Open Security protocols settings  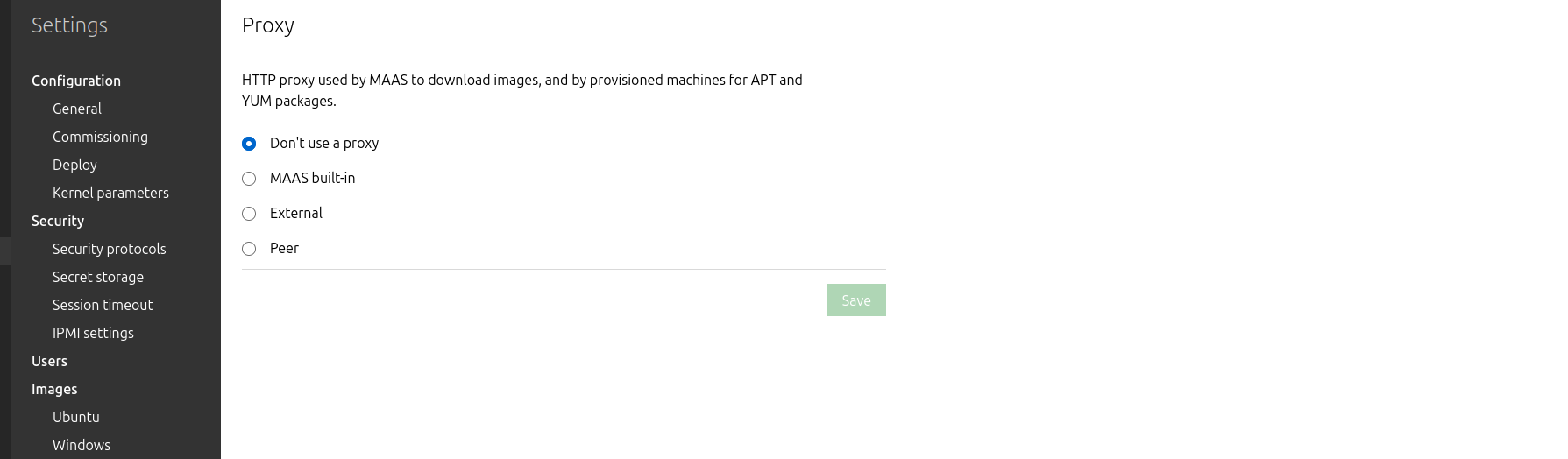point(109,249)
